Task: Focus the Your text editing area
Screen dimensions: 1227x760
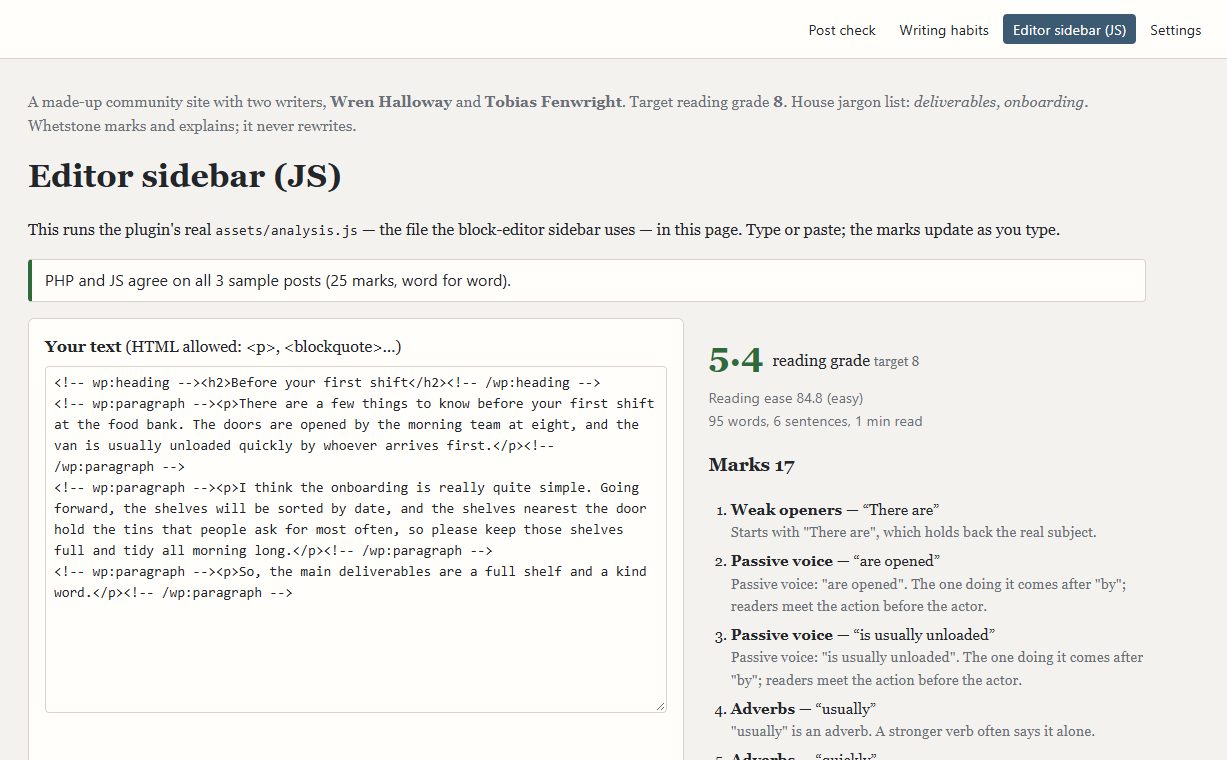Action: [356, 539]
